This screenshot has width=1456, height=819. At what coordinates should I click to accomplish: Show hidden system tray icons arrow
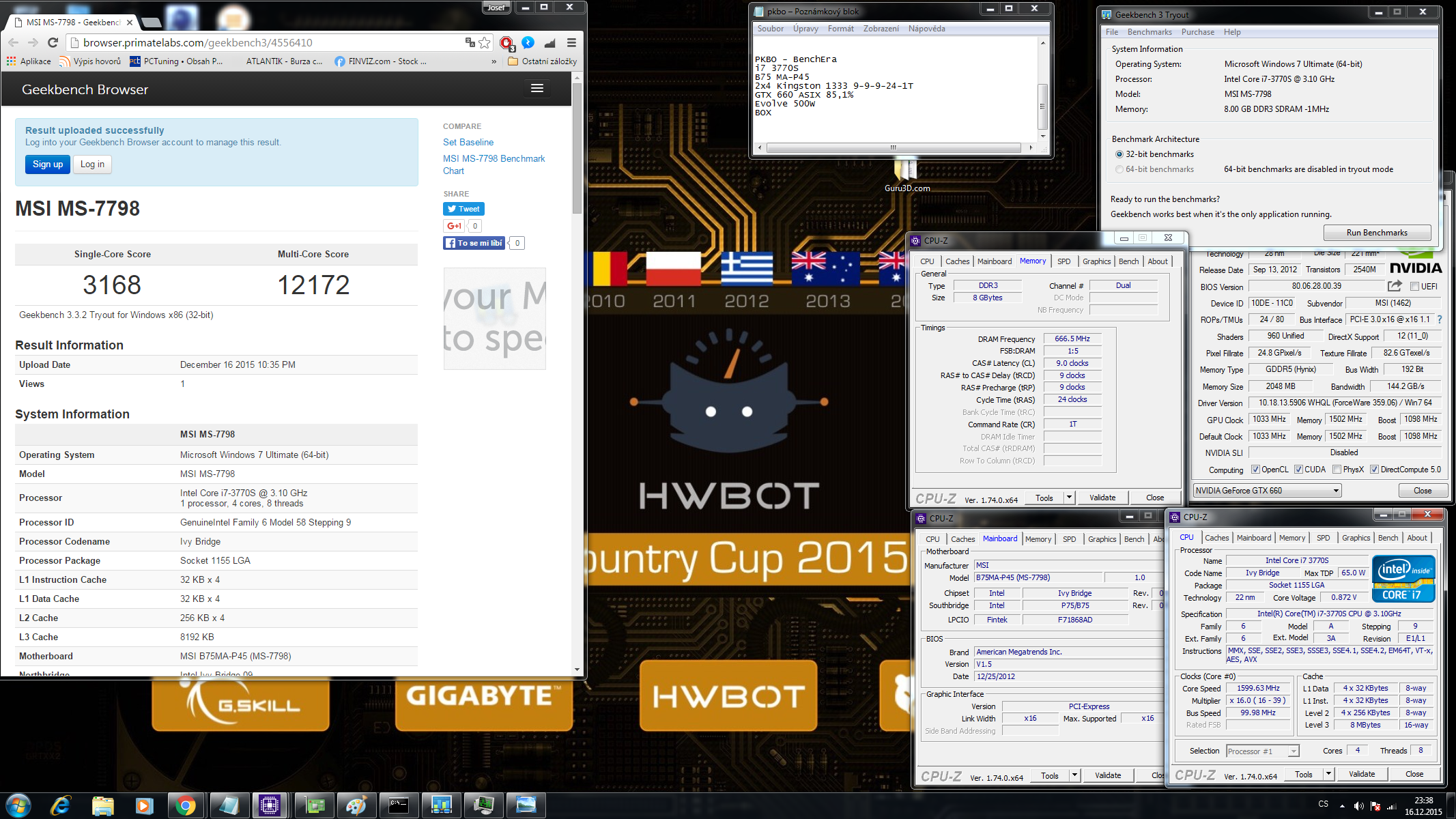tap(1342, 806)
